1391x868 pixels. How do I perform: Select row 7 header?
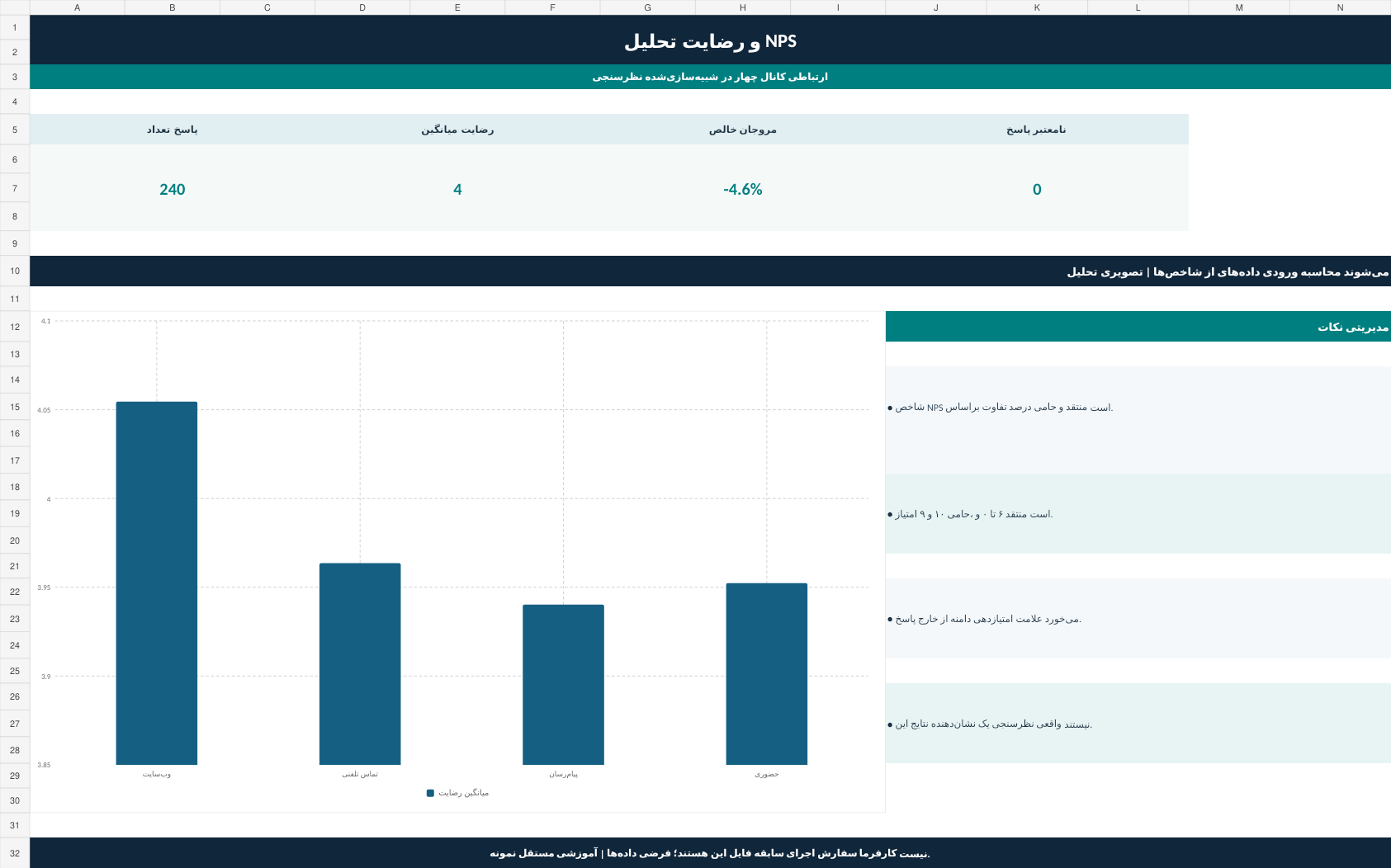tap(15, 188)
